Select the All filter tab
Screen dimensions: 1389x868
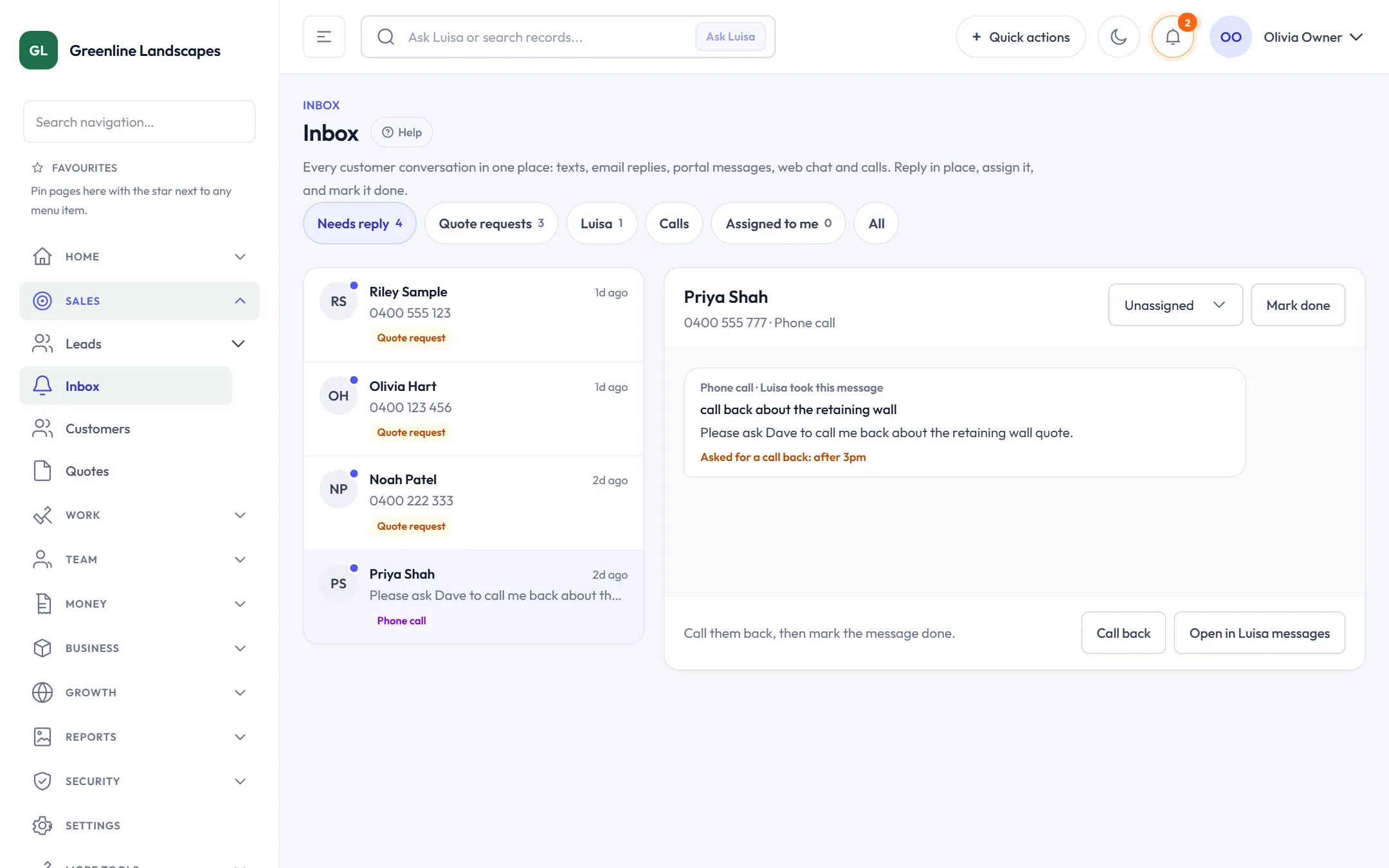point(876,223)
